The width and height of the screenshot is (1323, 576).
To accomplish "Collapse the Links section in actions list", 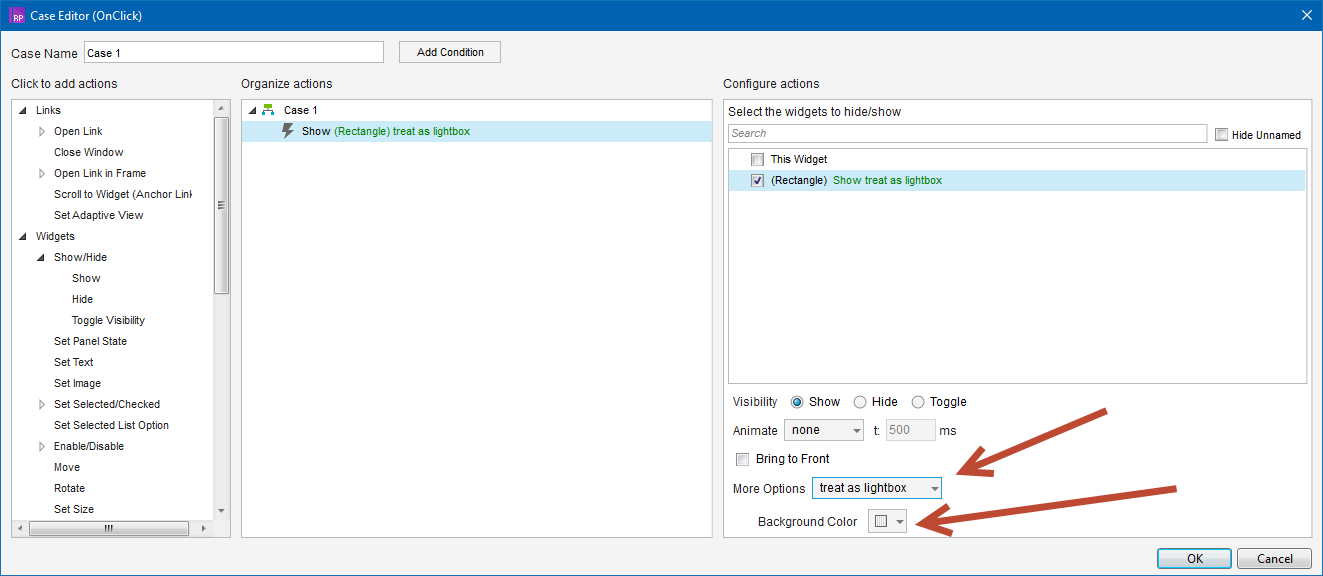I will coord(23,110).
